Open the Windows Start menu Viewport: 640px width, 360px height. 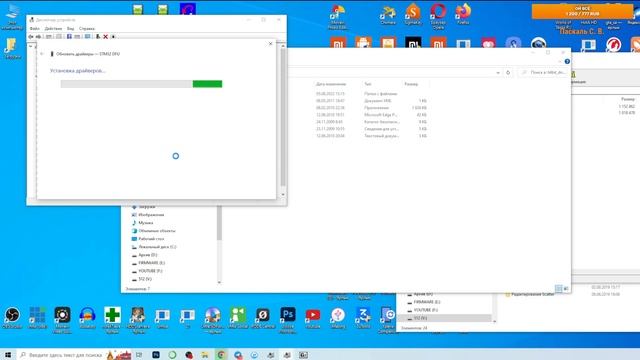[x=8, y=355]
